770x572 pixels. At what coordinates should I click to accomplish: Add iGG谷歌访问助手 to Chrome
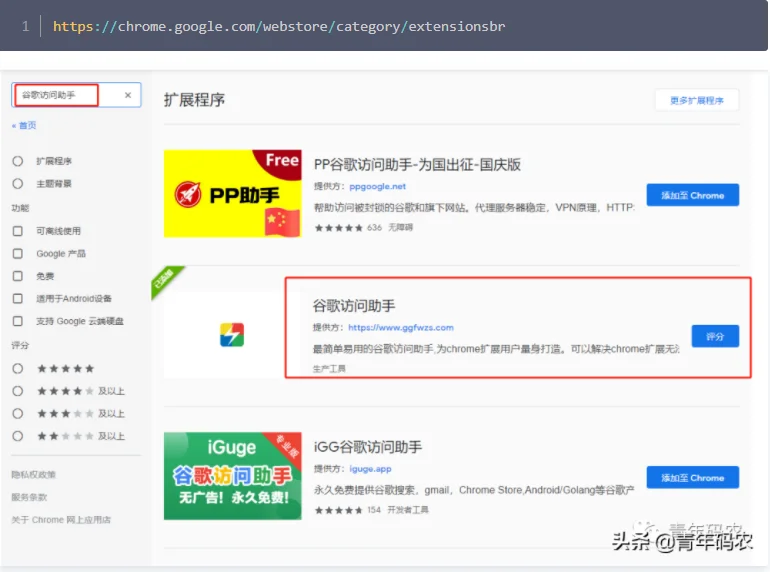pyautogui.click(x=692, y=478)
